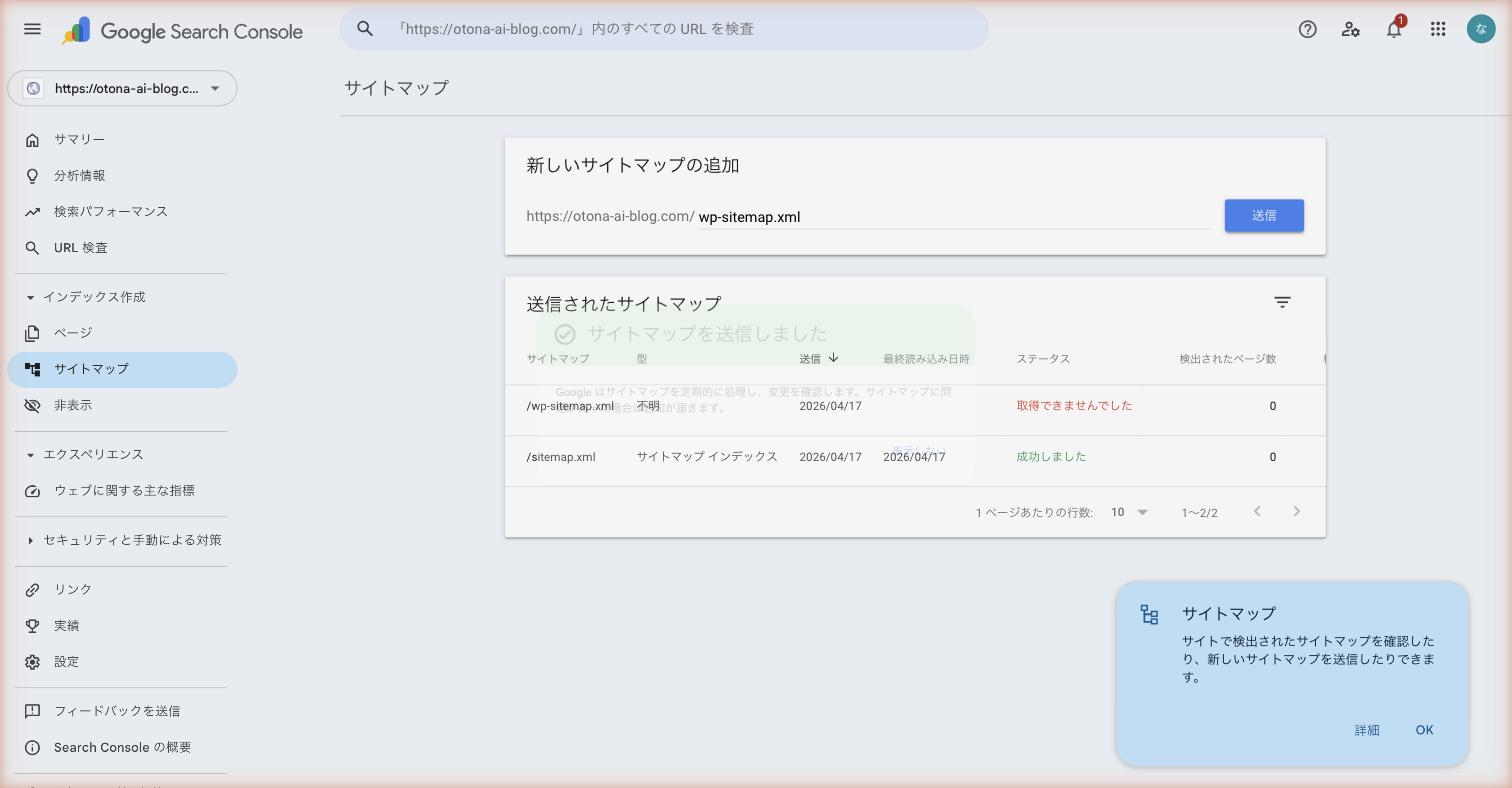Screen dimensions: 1512x788
Task: Open the main hamburger menu
Action: [32, 29]
